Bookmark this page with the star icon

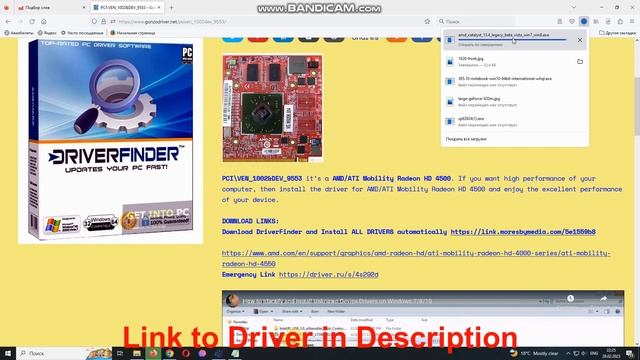[427, 21]
